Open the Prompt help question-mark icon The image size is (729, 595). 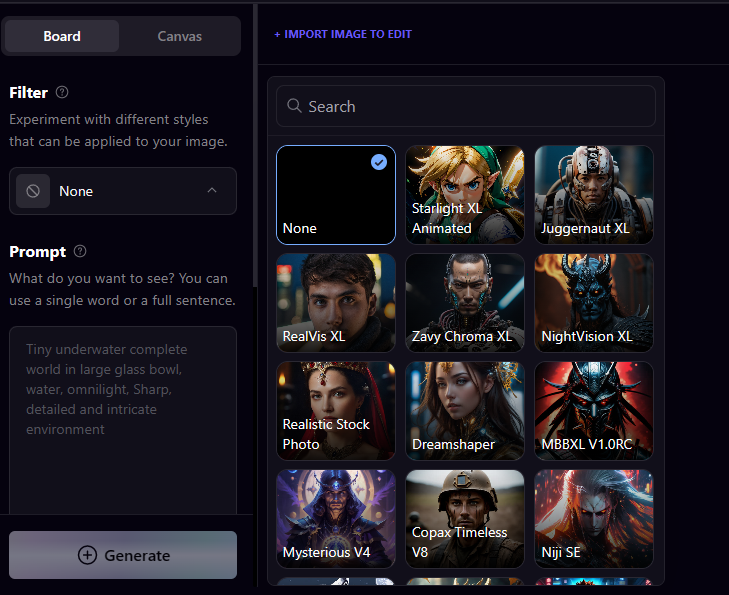80,251
